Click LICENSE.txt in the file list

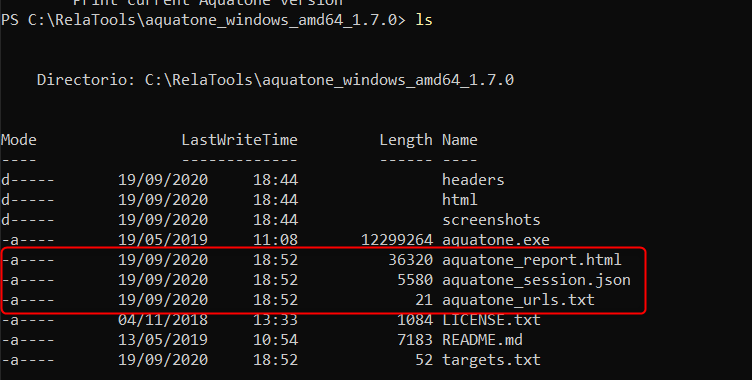491,320
